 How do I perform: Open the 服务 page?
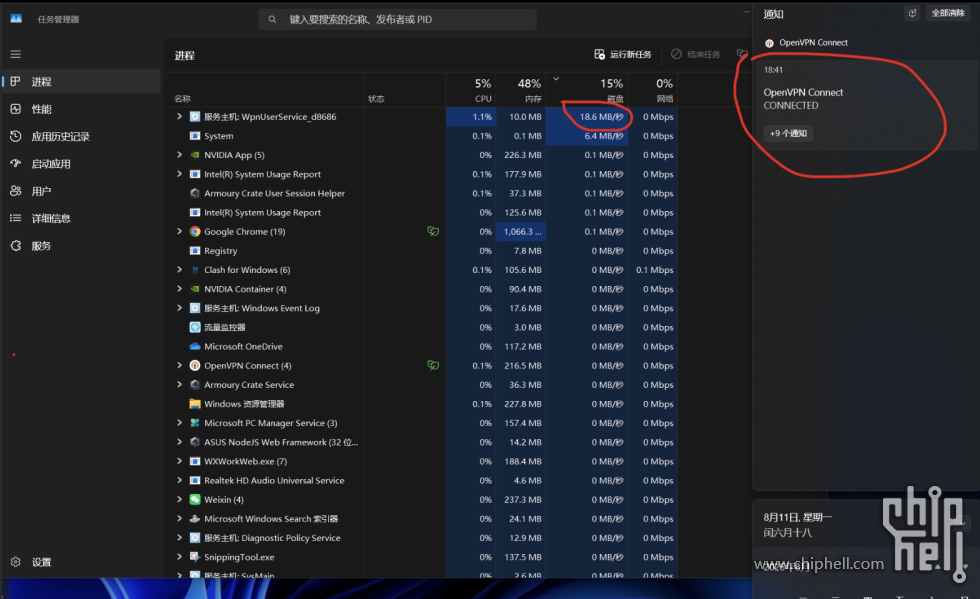point(82,246)
